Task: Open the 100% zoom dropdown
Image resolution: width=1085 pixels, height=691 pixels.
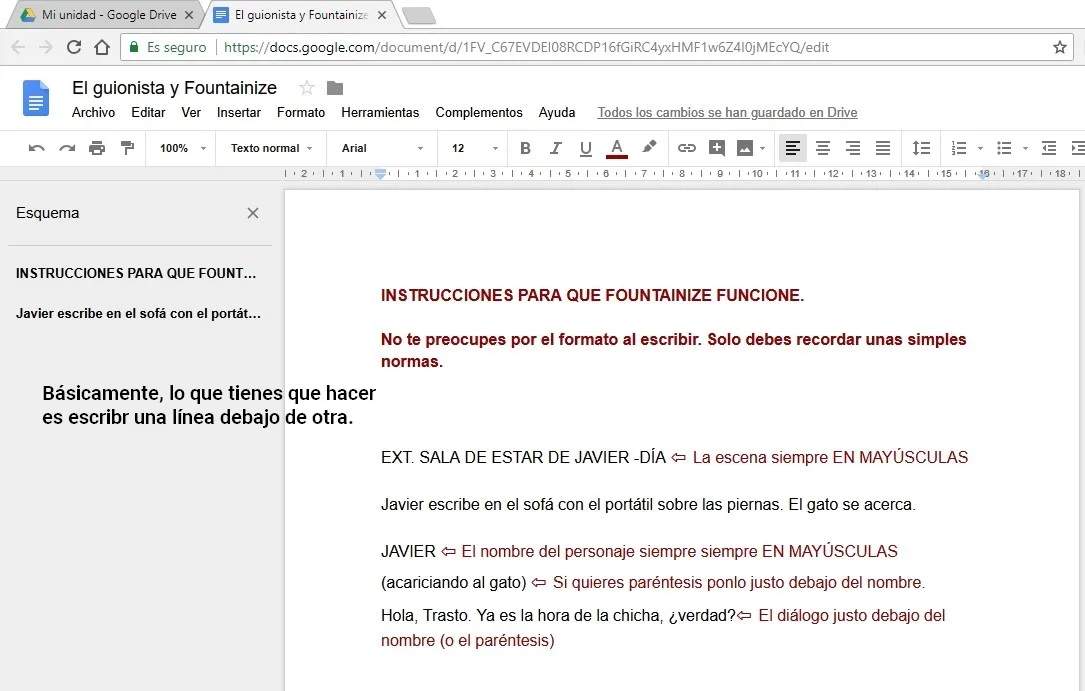Action: (182, 148)
